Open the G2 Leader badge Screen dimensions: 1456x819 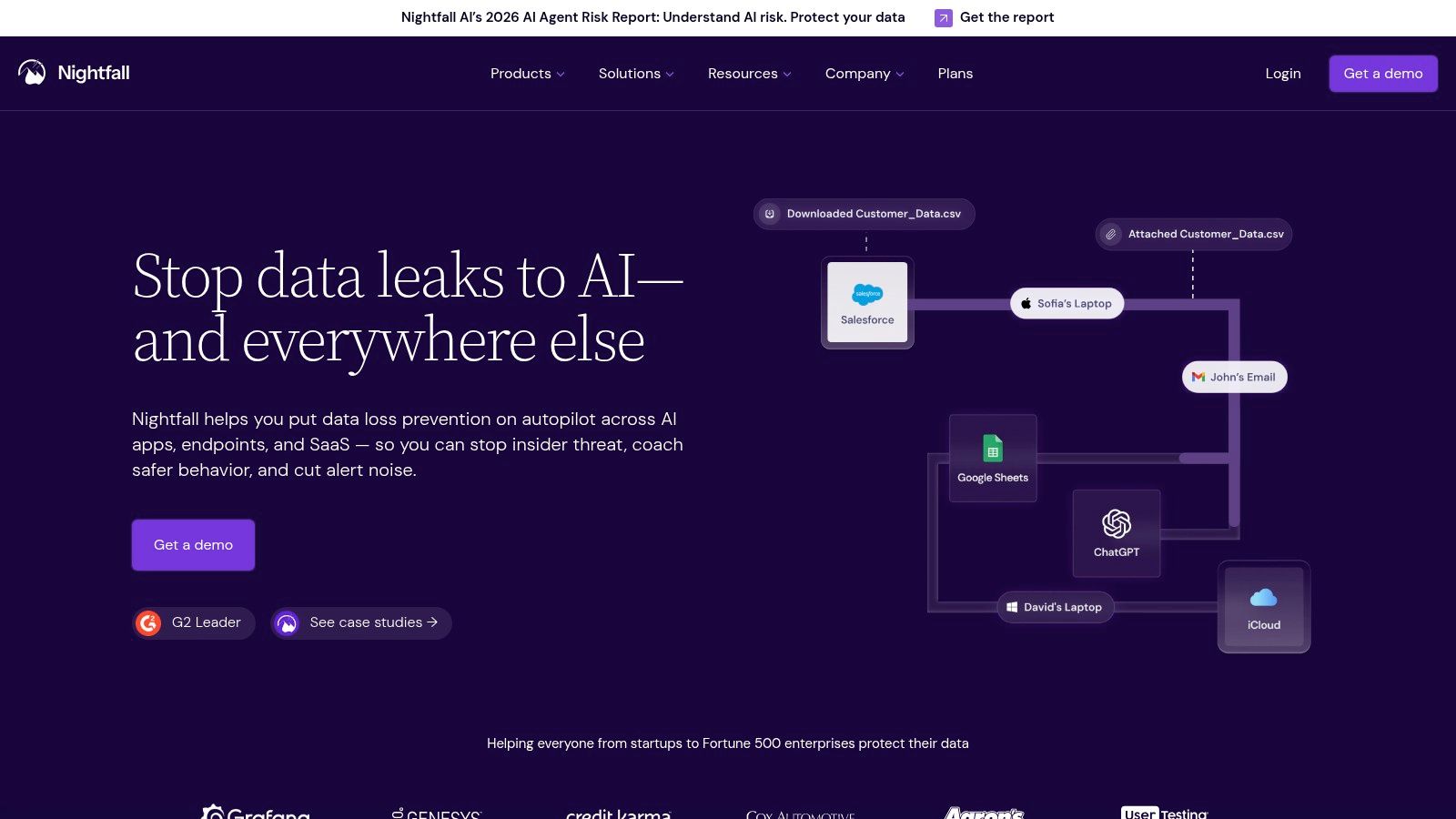pyautogui.click(x=193, y=623)
